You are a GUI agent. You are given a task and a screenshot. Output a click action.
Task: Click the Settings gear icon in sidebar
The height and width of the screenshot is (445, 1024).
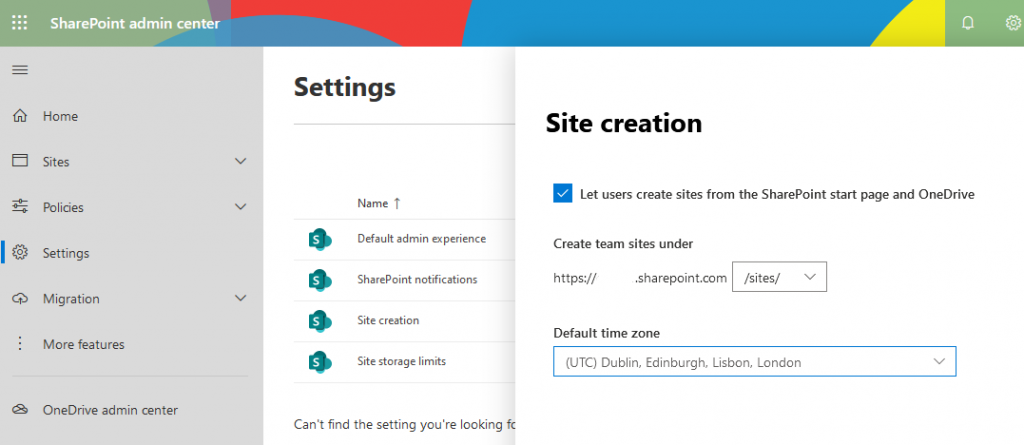[20, 253]
